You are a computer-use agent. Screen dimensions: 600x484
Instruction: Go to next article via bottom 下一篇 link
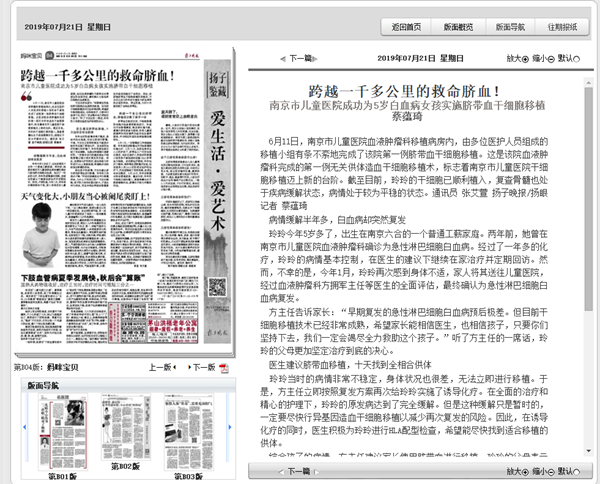(x=298, y=470)
